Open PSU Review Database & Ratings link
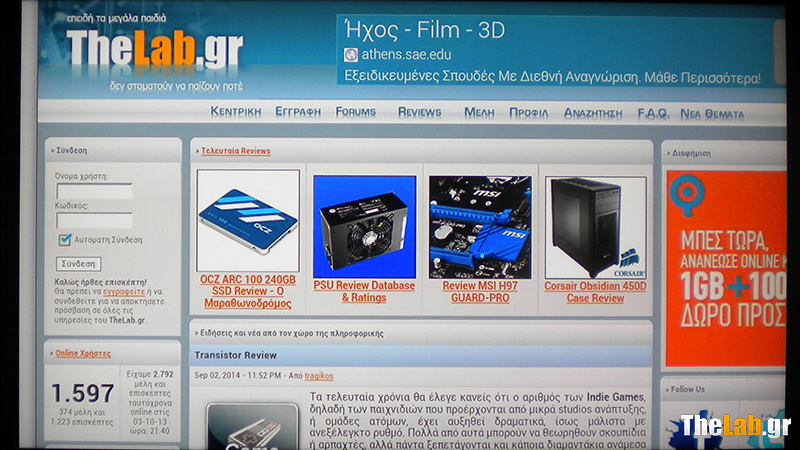The width and height of the screenshot is (800, 450). point(364,291)
